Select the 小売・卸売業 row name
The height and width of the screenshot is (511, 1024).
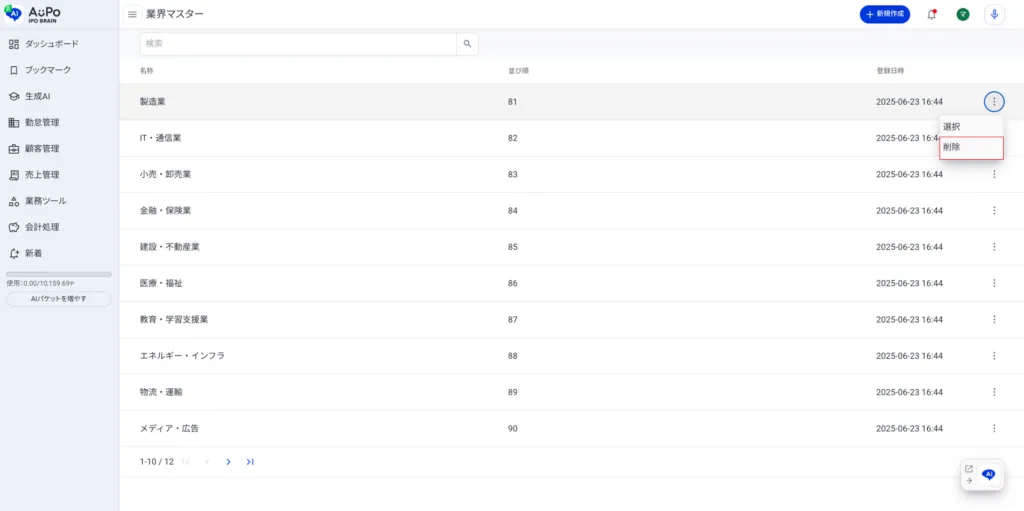click(165, 174)
